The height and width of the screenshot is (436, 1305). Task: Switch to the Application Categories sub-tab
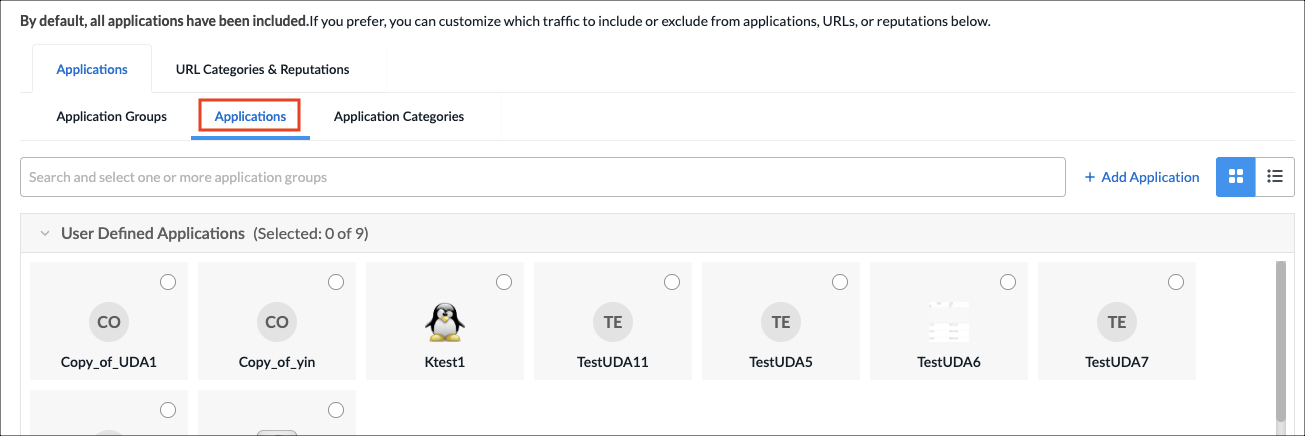pos(398,116)
